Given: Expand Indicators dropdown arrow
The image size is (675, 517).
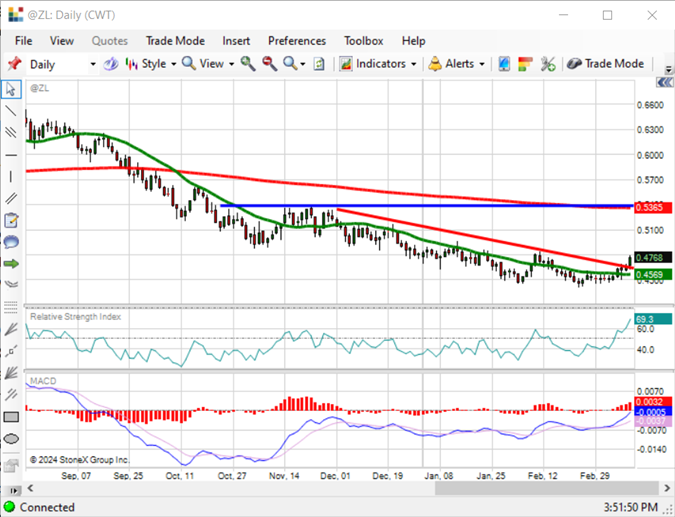Looking at the screenshot, I should [x=414, y=64].
